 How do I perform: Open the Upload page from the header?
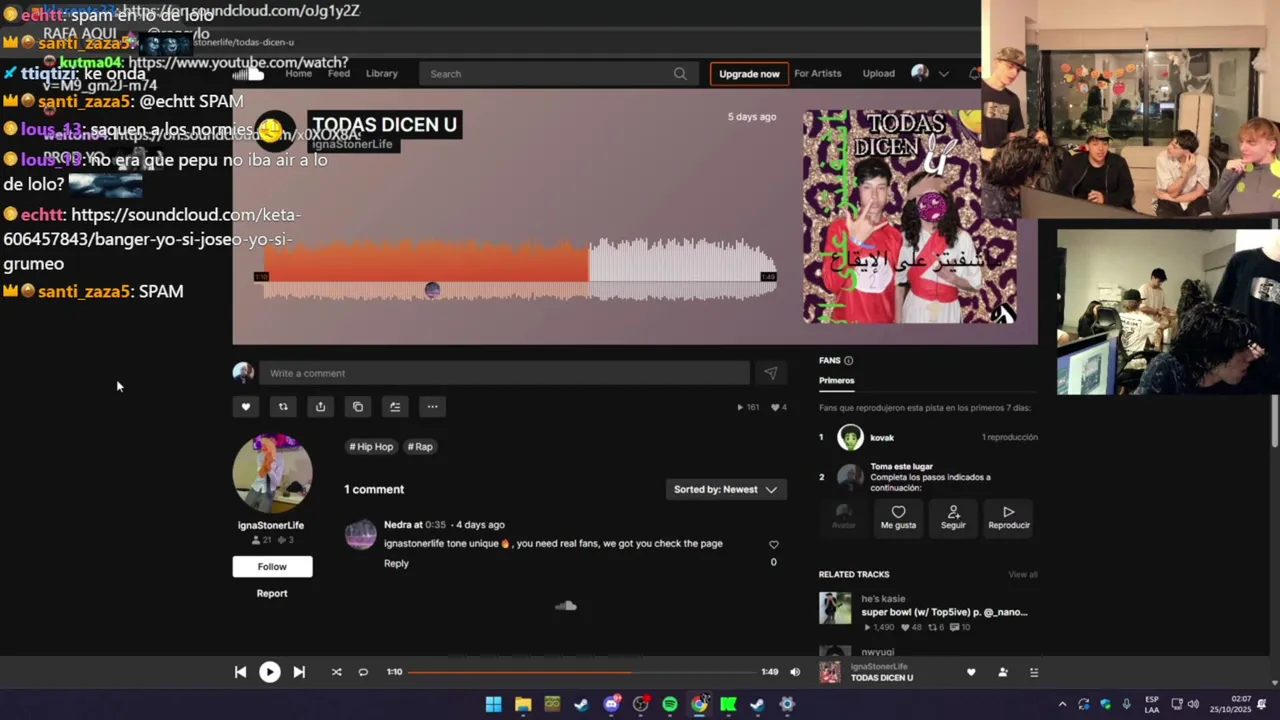[x=879, y=74]
